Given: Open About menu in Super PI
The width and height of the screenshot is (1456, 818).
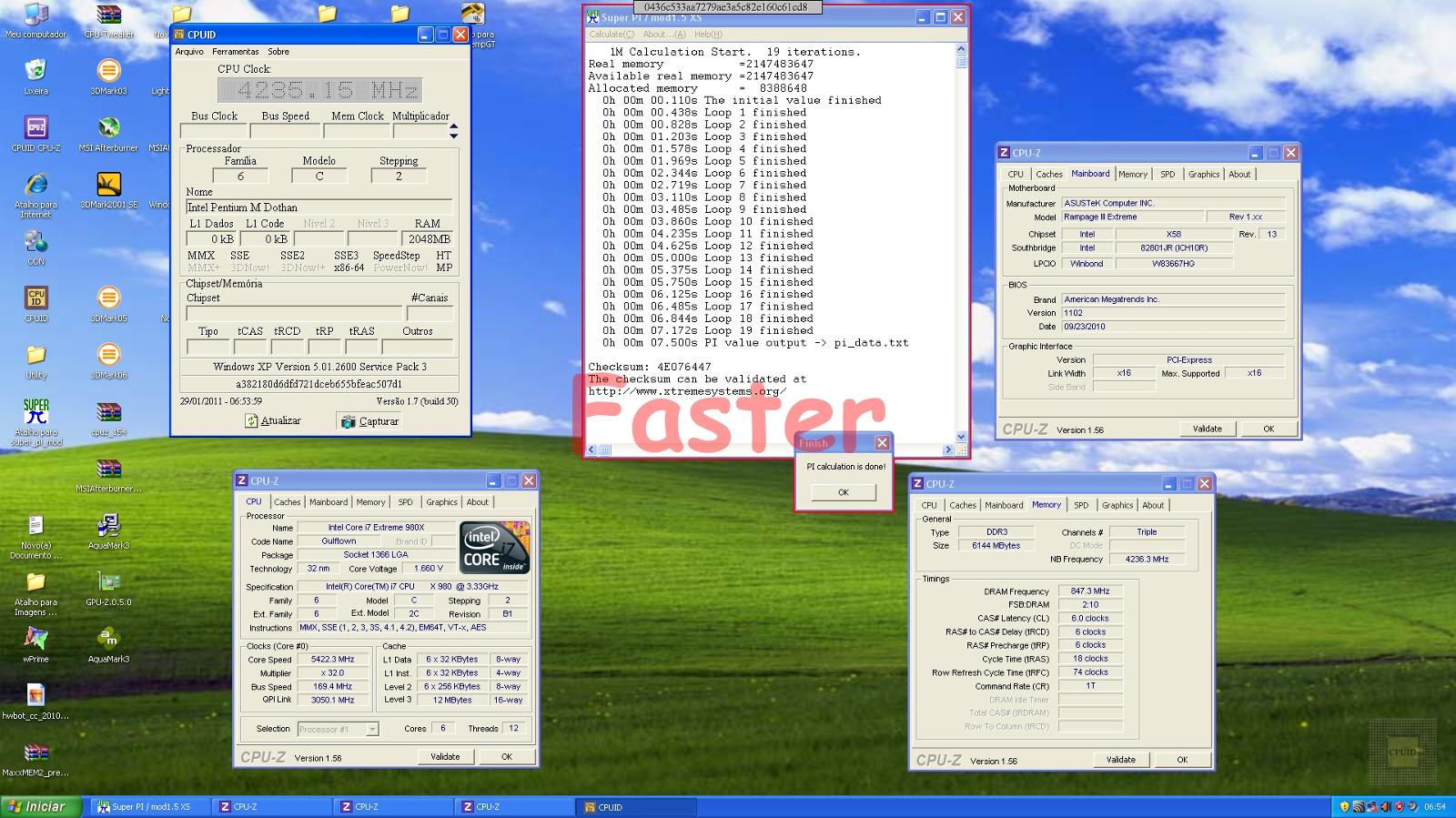Looking at the screenshot, I should [664, 35].
